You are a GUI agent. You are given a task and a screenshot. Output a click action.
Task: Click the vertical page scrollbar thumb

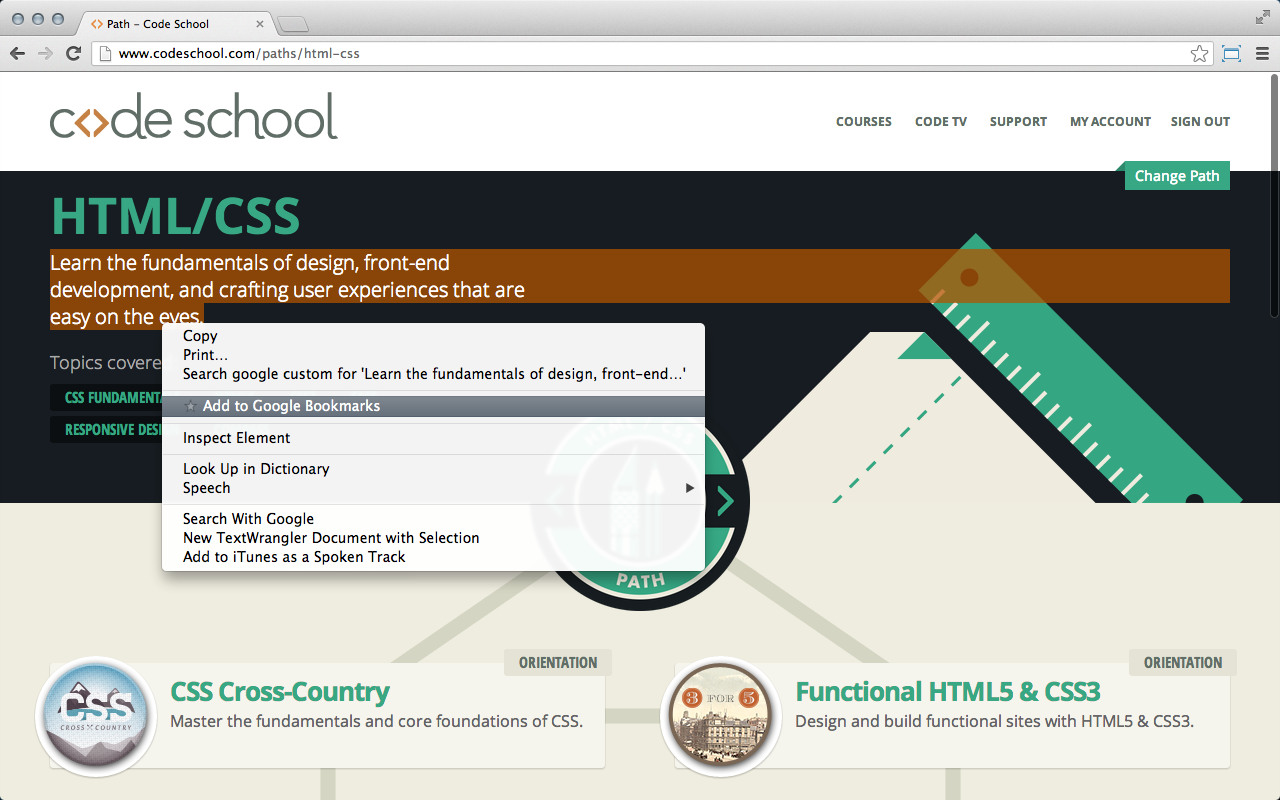point(1273,197)
